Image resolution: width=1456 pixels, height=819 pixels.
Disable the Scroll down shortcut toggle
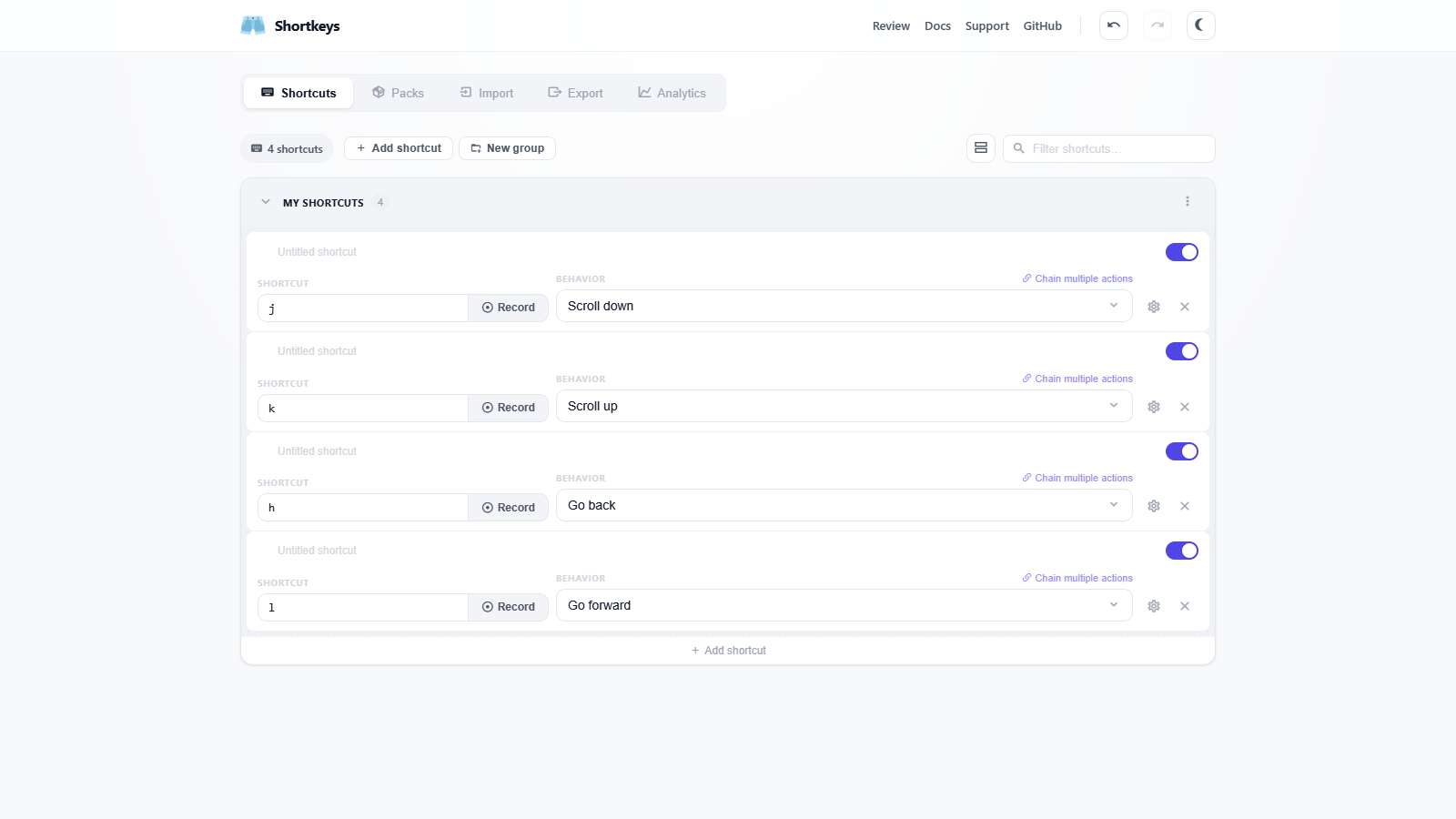[x=1181, y=252]
